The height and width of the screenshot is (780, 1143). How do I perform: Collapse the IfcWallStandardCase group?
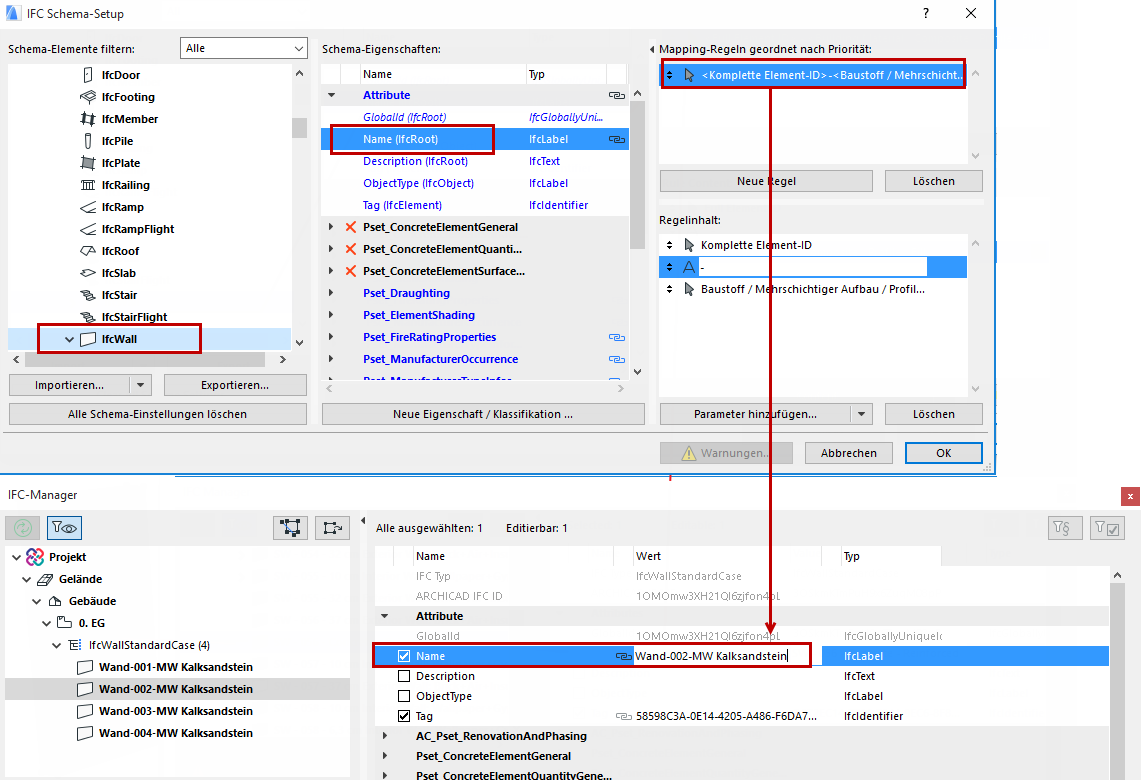pos(57,646)
